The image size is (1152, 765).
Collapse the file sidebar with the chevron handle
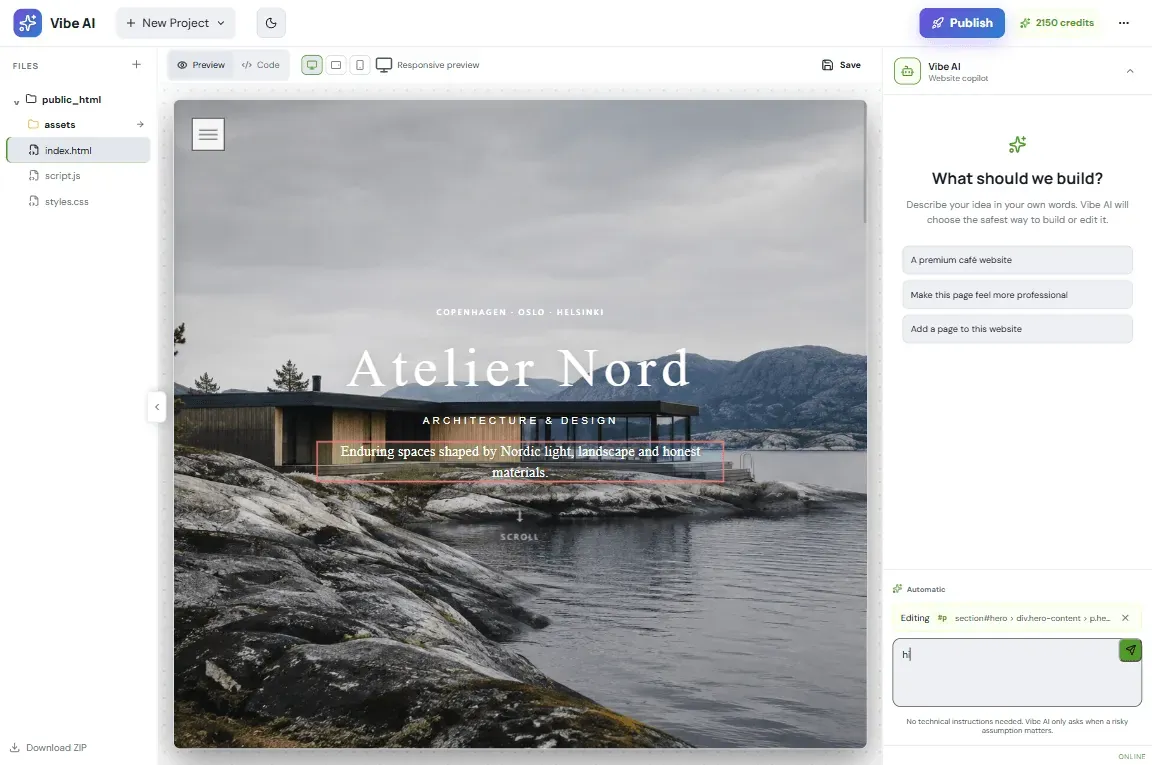(x=156, y=406)
